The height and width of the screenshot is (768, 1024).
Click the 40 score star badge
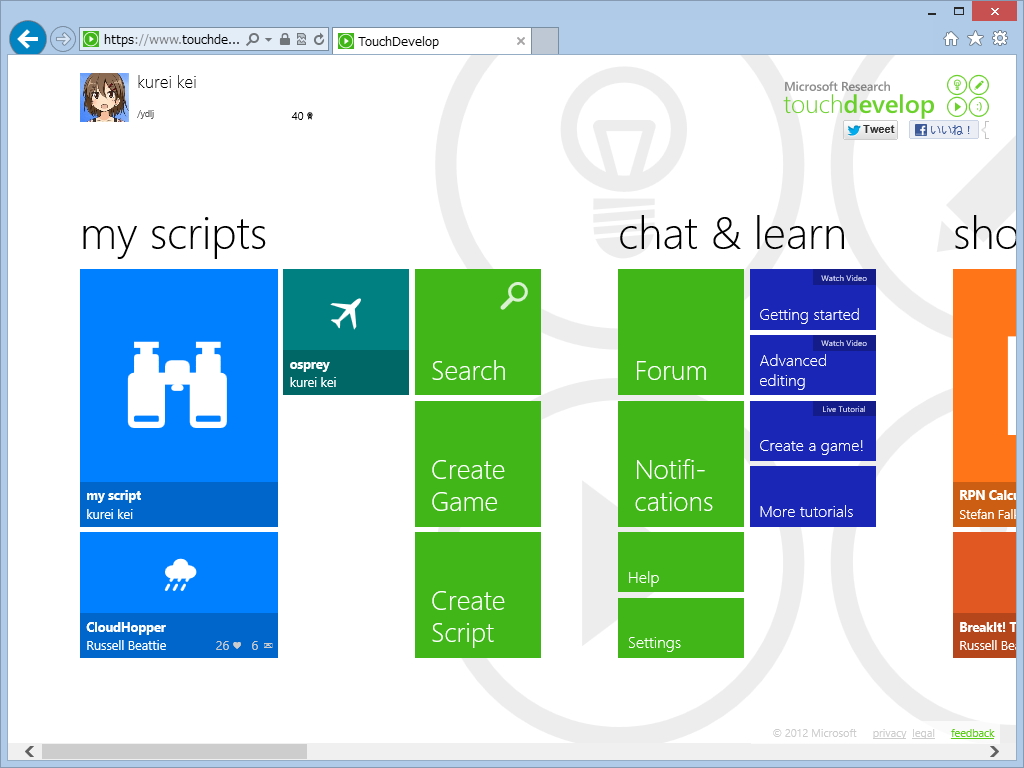(302, 116)
